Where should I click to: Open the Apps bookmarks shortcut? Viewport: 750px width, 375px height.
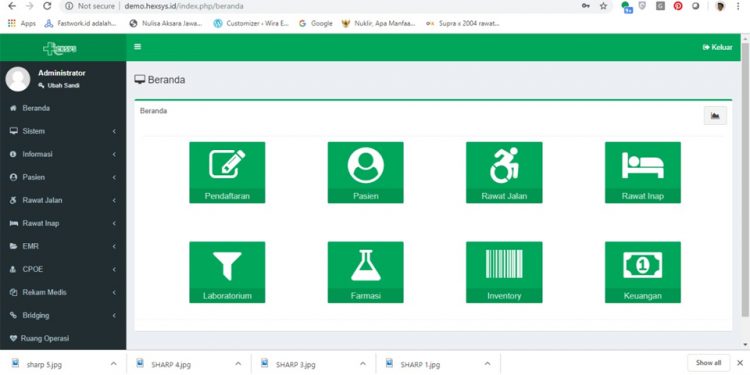[x=22, y=23]
